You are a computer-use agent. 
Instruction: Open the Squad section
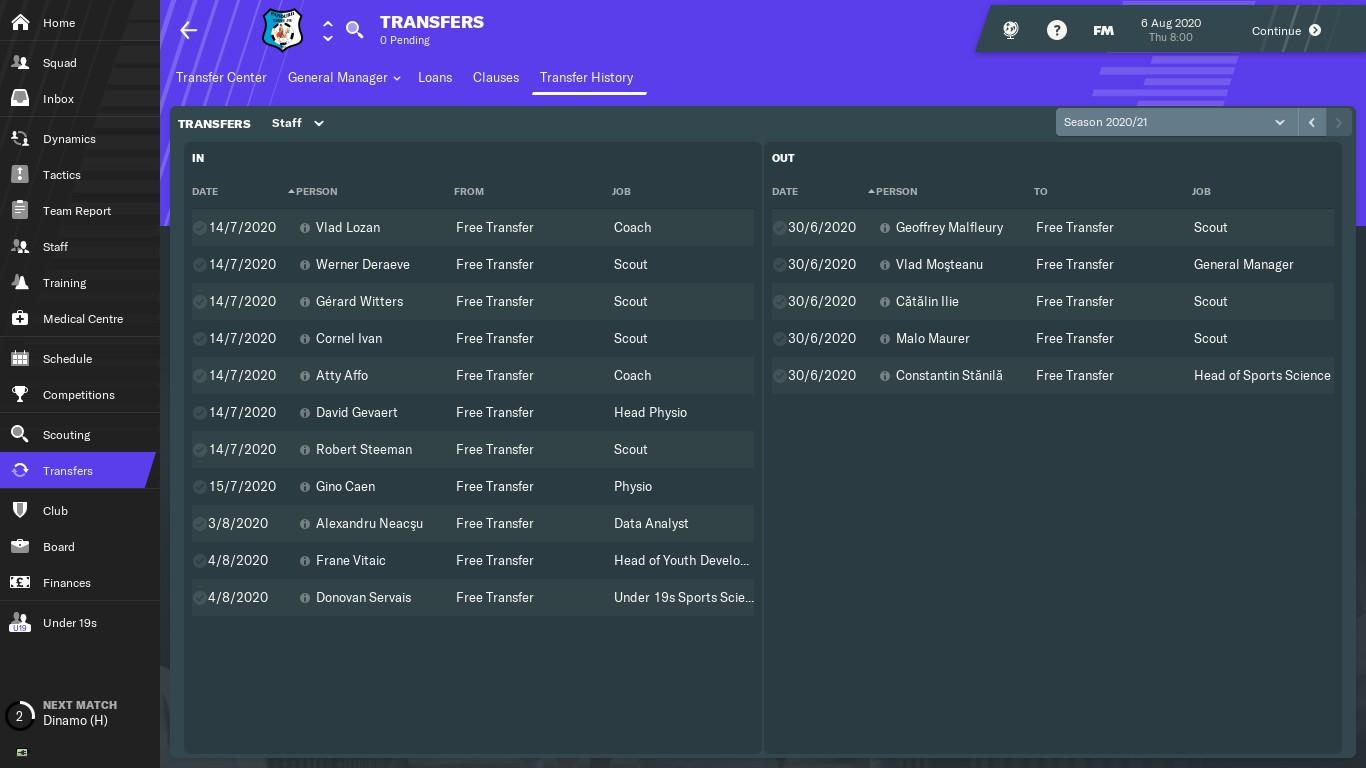point(80,62)
